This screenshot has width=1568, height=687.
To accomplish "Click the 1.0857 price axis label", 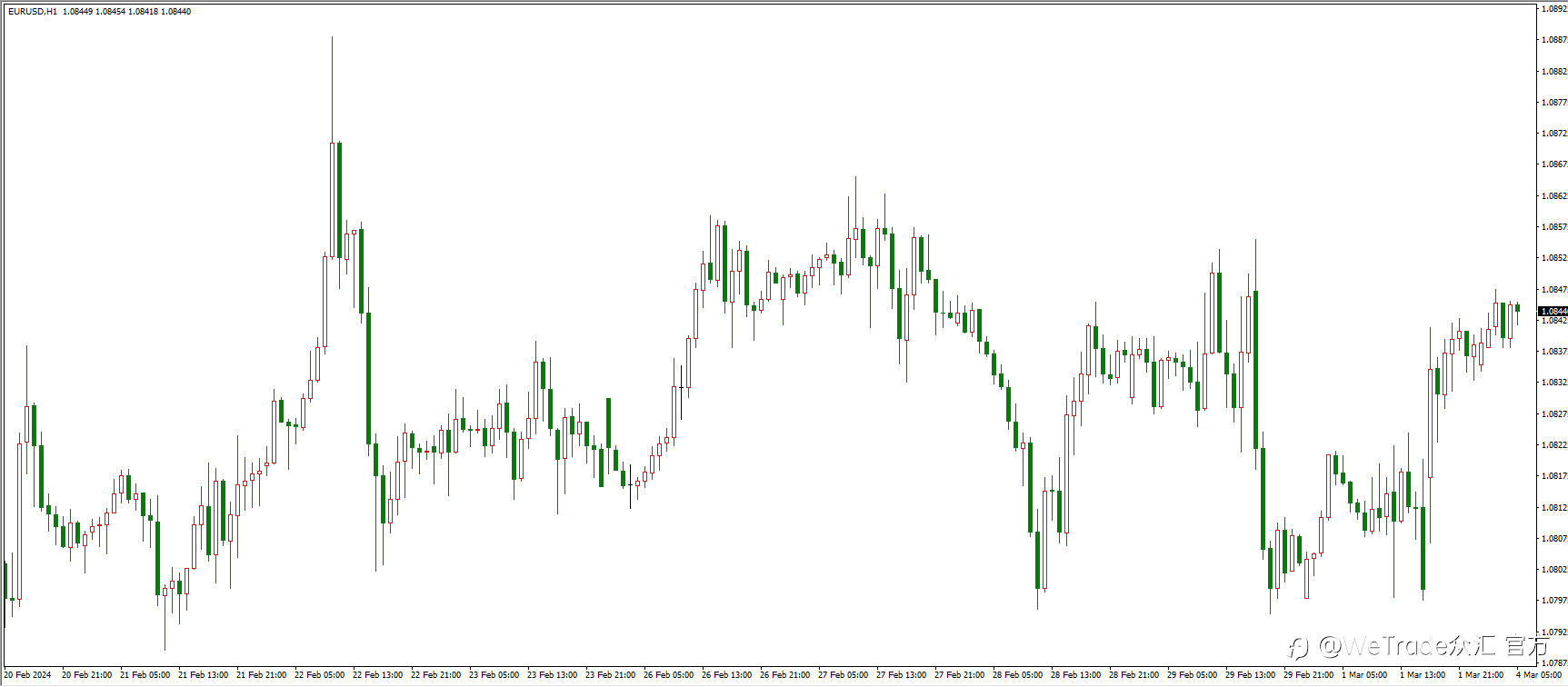I will tap(1554, 227).
